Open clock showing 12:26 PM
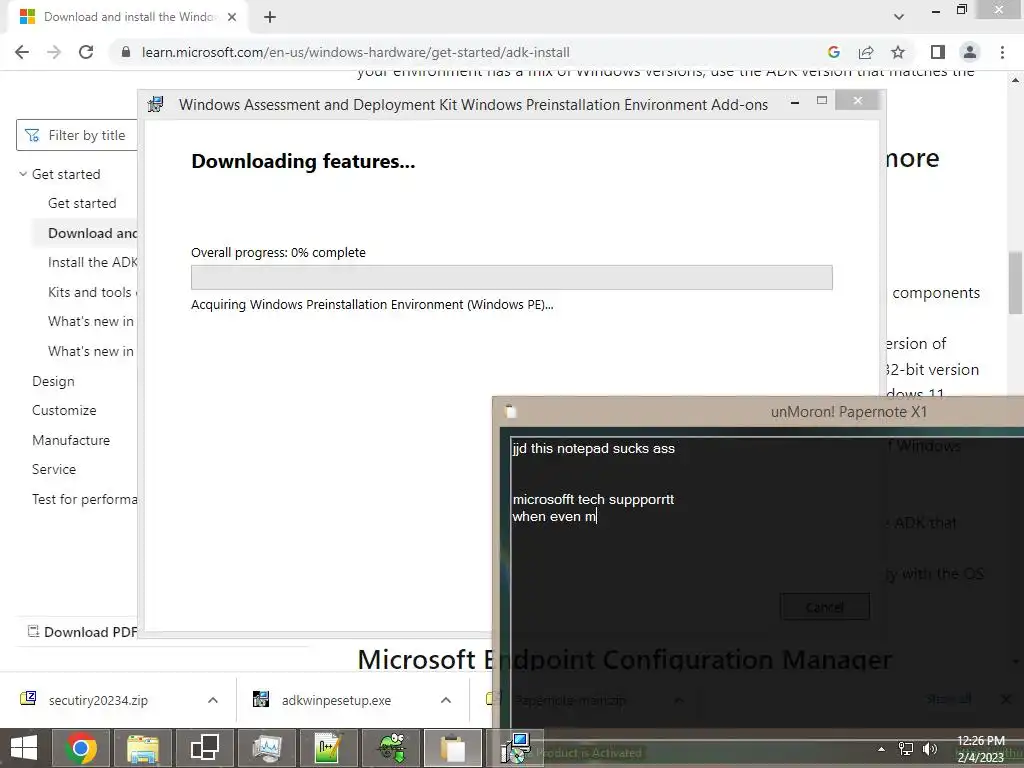The image size is (1024, 768). 980,749
